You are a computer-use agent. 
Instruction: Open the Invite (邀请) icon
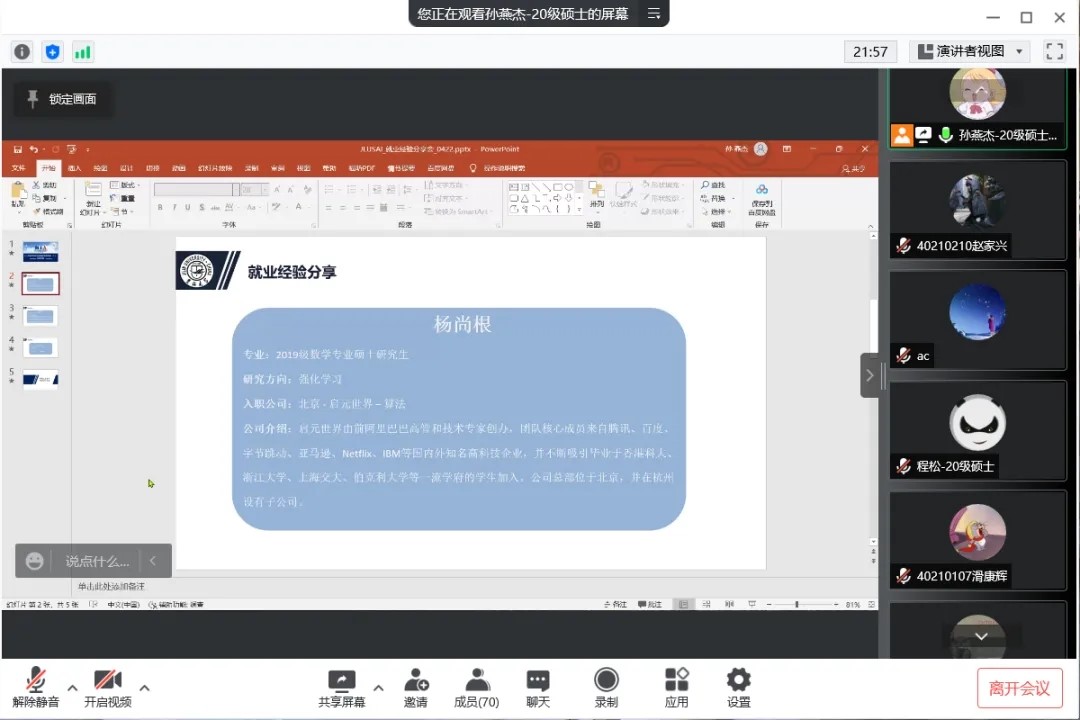[415, 686]
